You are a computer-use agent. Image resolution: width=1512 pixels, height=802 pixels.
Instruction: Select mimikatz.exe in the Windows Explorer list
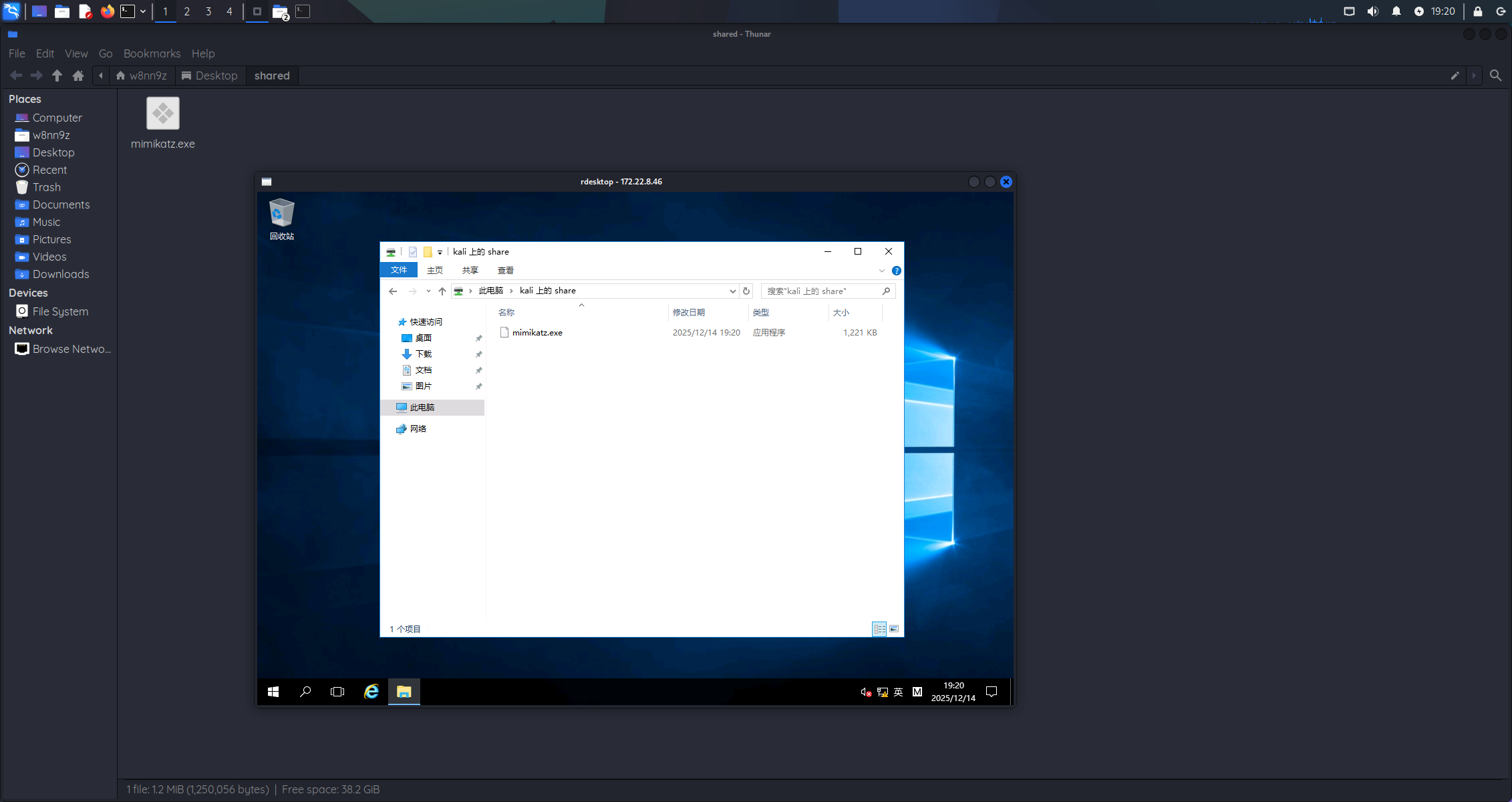537,332
